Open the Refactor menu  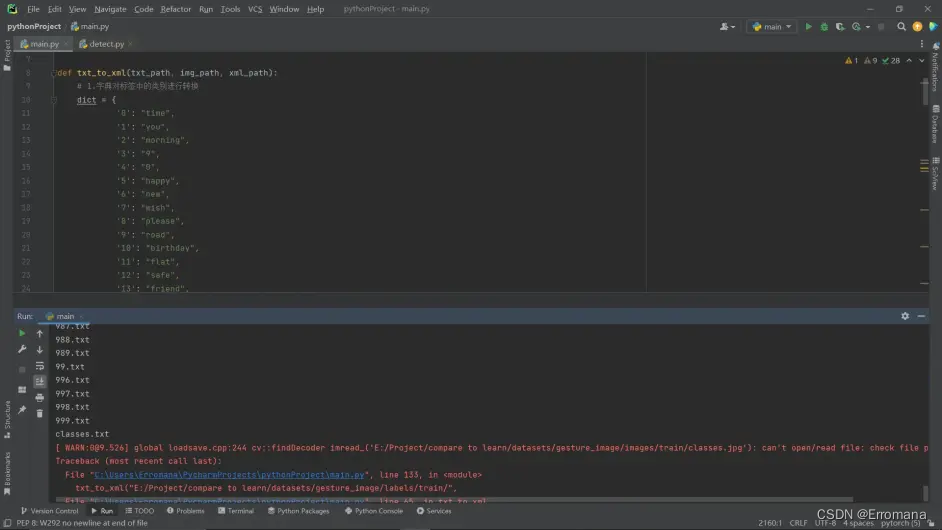click(175, 9)
